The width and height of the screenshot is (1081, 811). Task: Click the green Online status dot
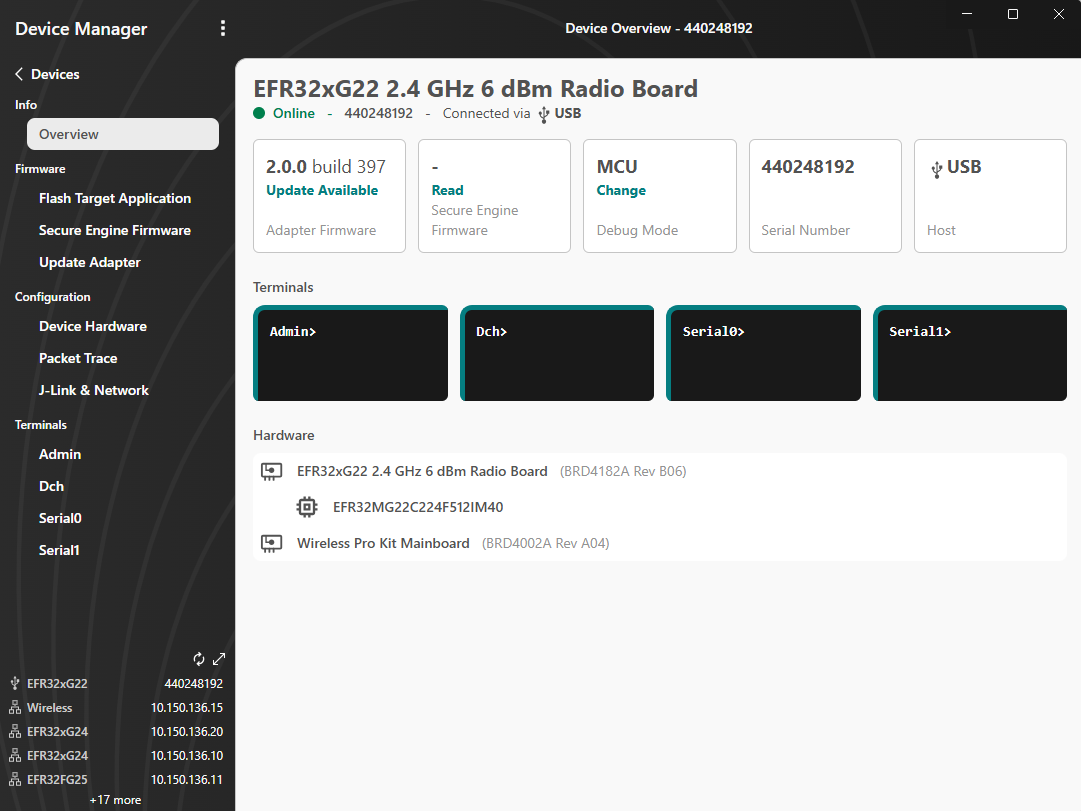tap(259, 113)
